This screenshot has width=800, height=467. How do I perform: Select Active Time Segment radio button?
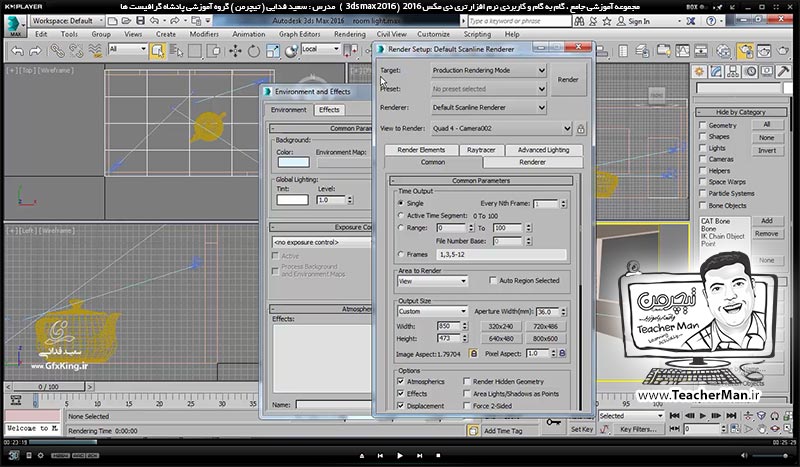pos(401,215)
